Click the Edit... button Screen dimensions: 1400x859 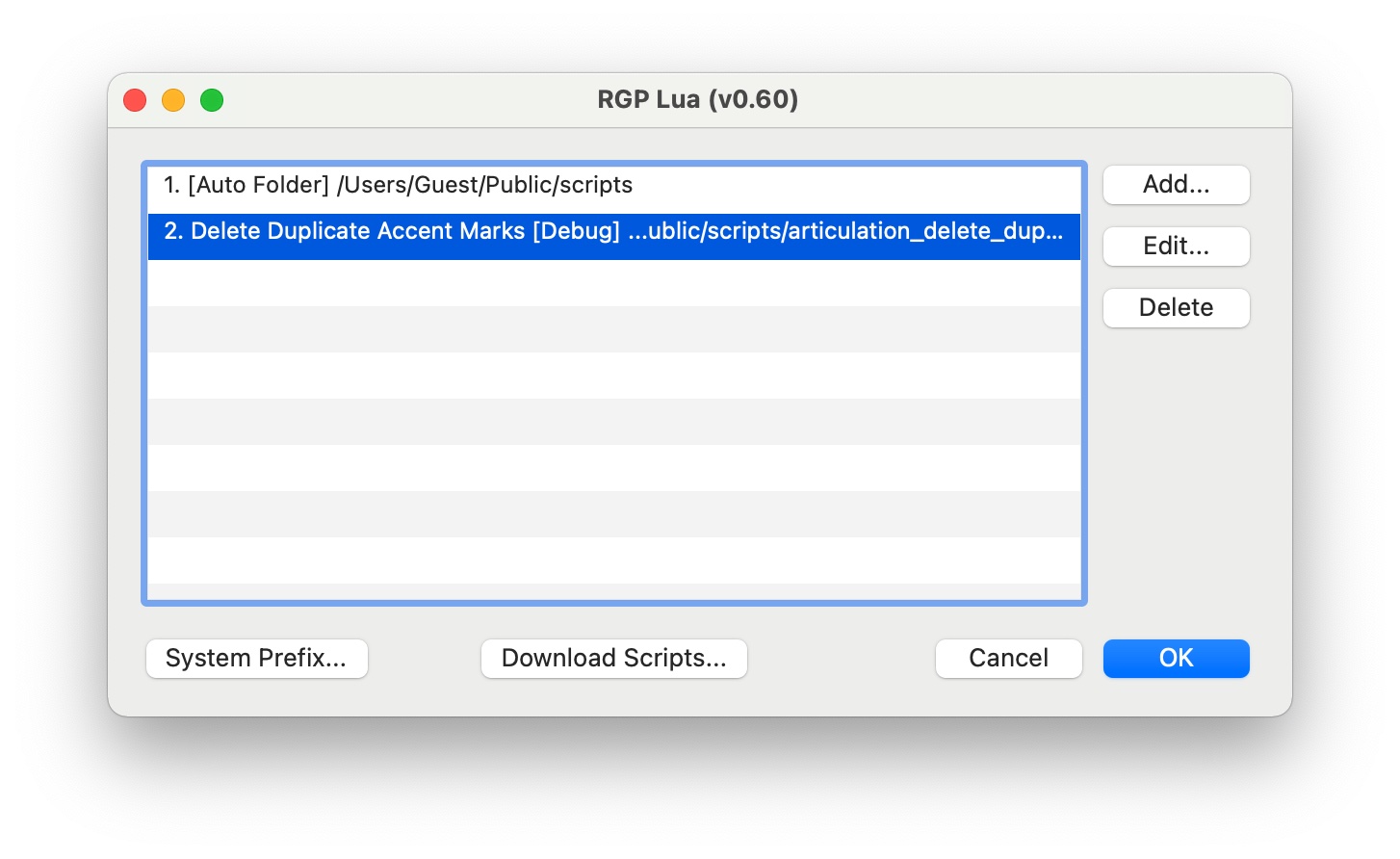(1176, 247)
